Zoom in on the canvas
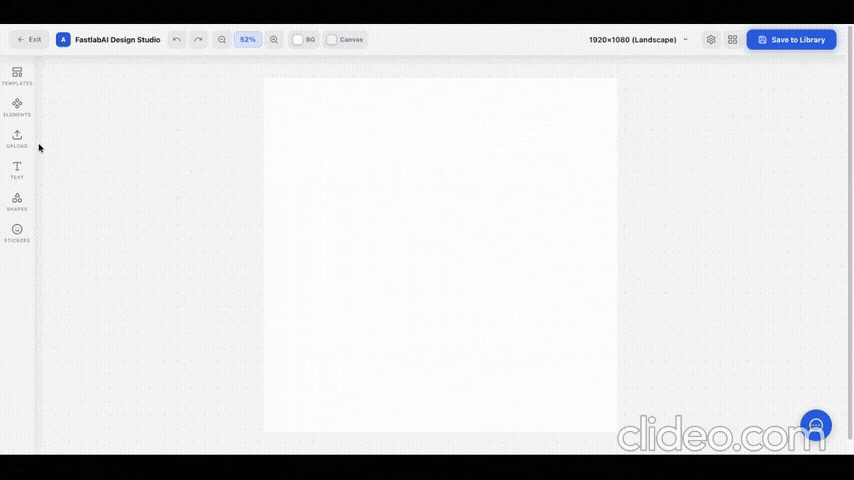This screenshot has width=854, height=480. 274,40
